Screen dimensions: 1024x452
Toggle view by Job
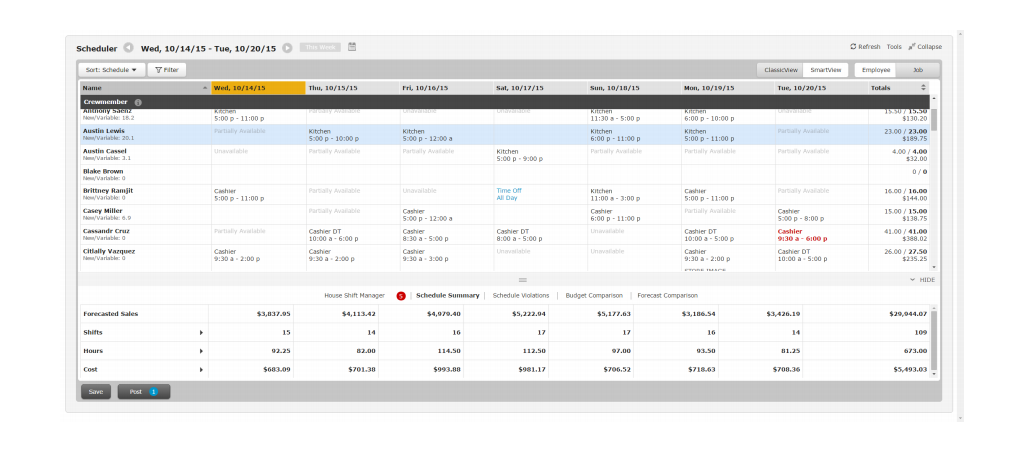(917, 70)
